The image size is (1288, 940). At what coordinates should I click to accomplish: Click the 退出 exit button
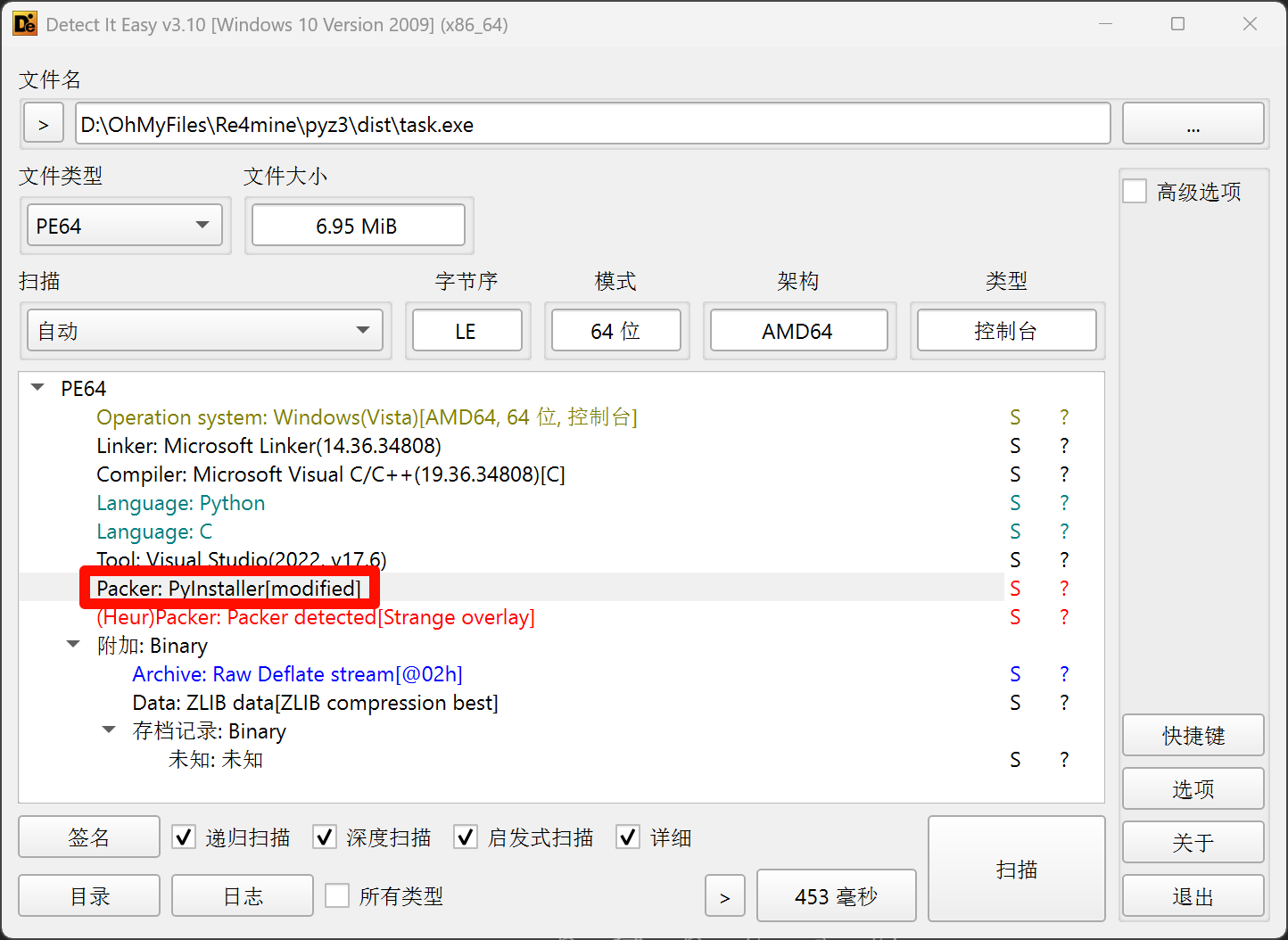tap(1193, 896)
